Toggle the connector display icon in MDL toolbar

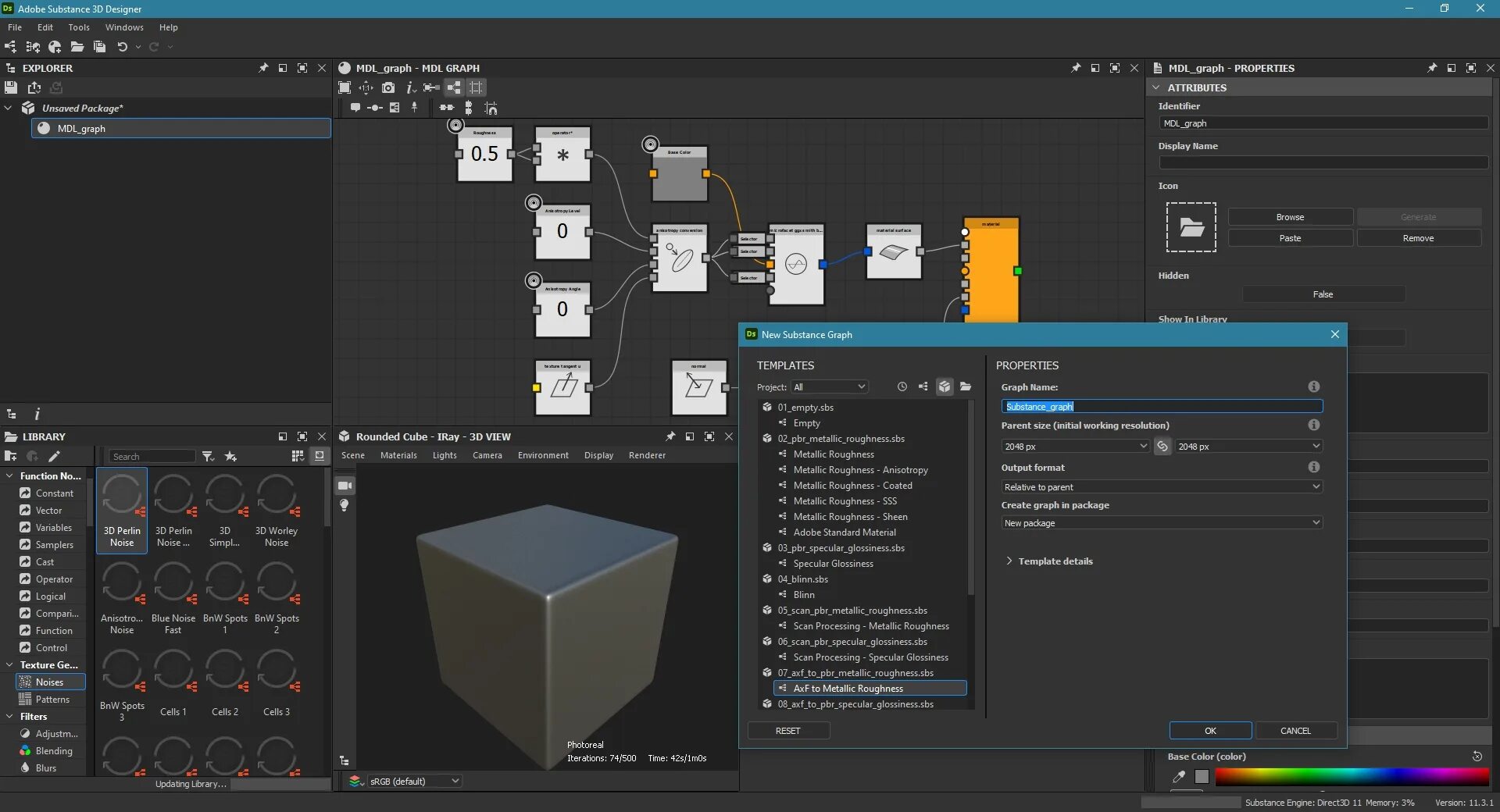(431, 87)
